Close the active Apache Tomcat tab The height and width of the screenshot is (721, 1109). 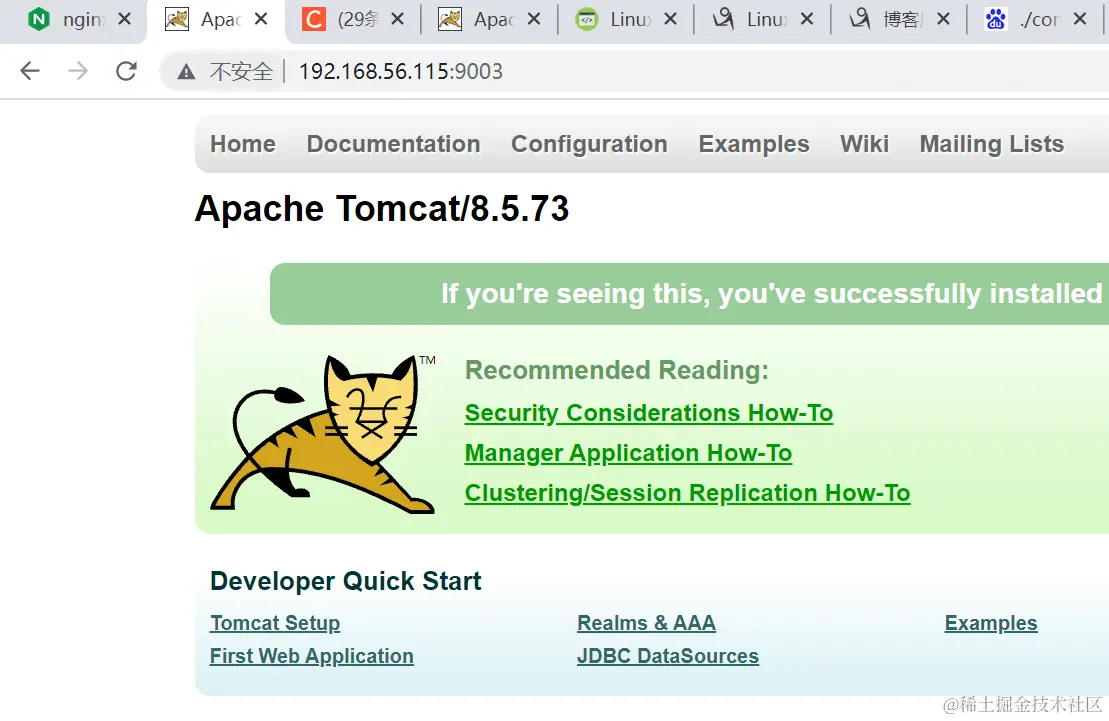pos(261,19)
